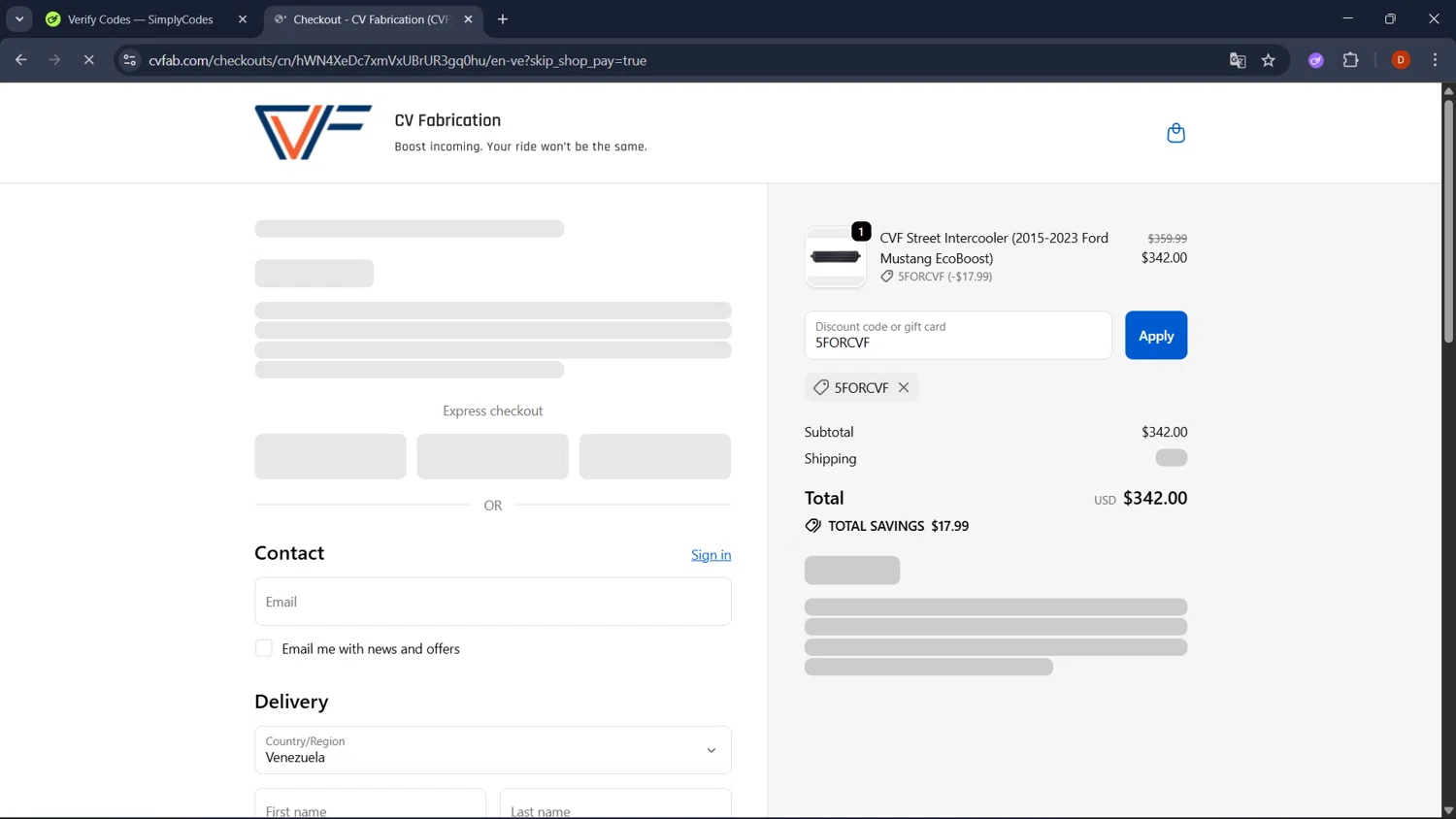Click the address bar URL
Screen dimensions: 1456x819
(x=398, y=60)
